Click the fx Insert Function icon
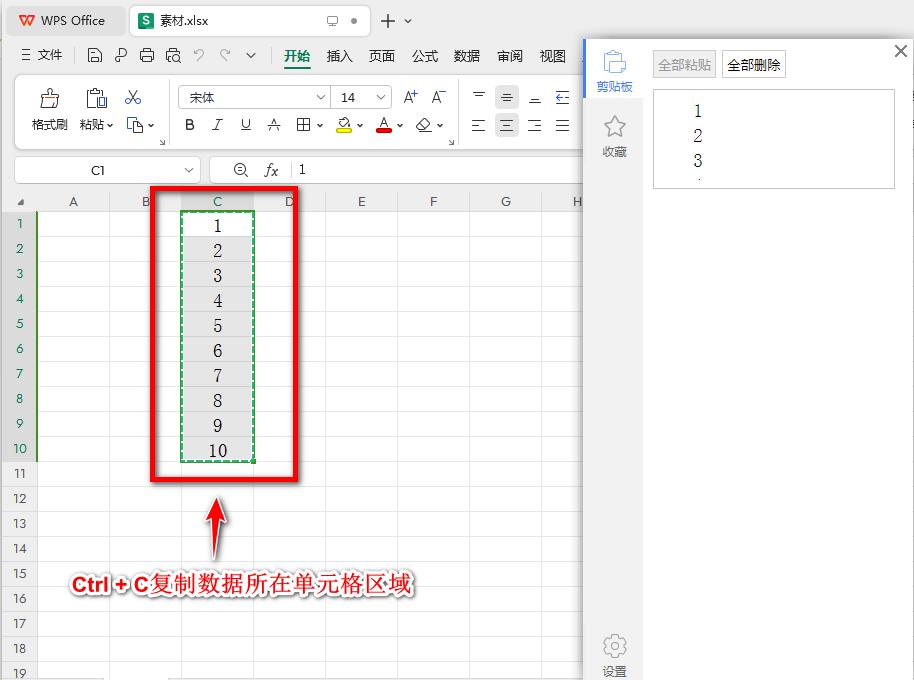This screenshot has height=680, width=914. pos(271,170)
